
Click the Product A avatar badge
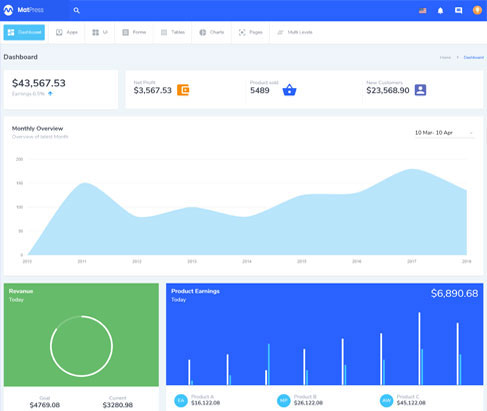point(181,400)
